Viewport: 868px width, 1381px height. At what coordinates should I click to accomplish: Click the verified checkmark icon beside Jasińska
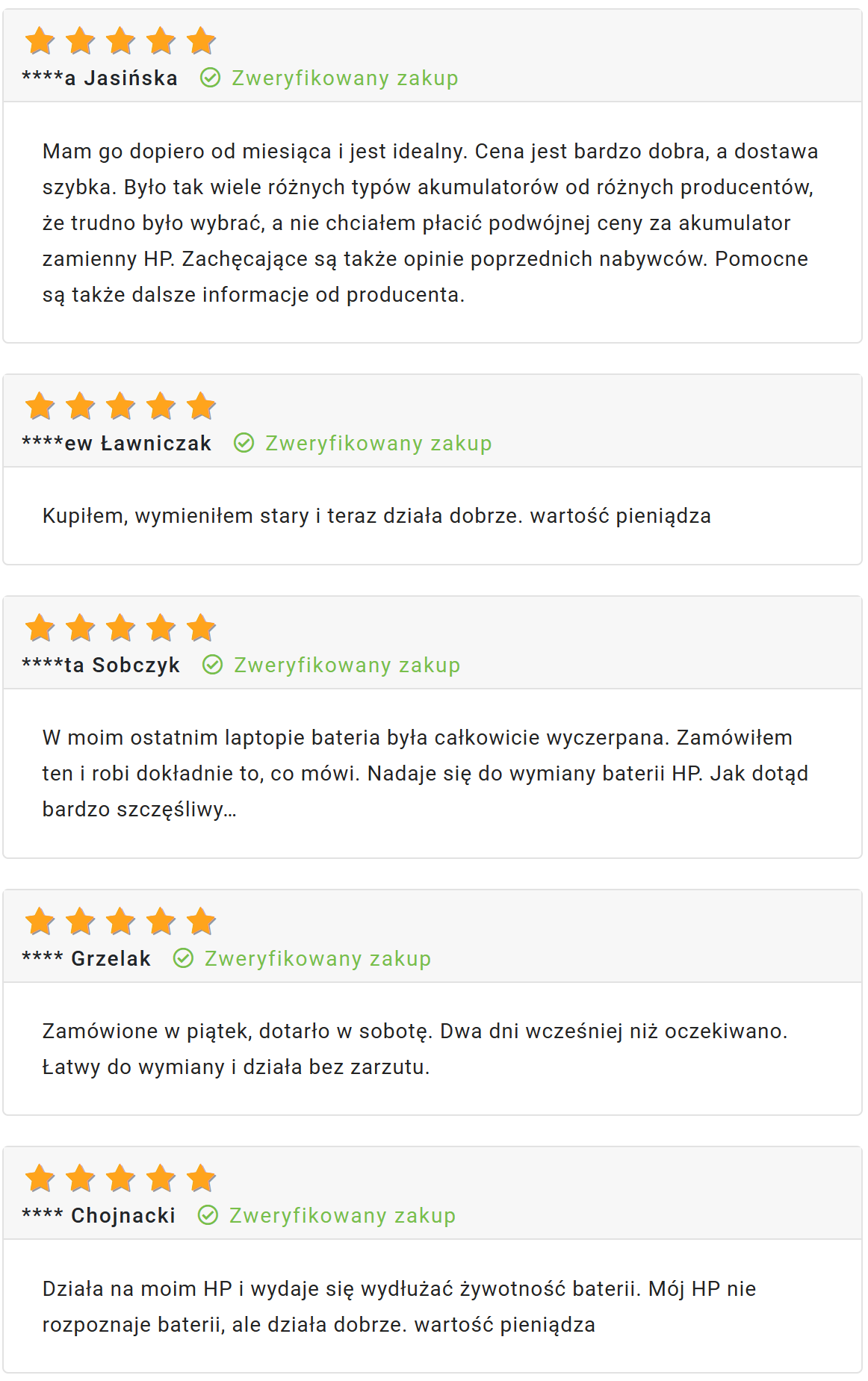pos(211,78)
